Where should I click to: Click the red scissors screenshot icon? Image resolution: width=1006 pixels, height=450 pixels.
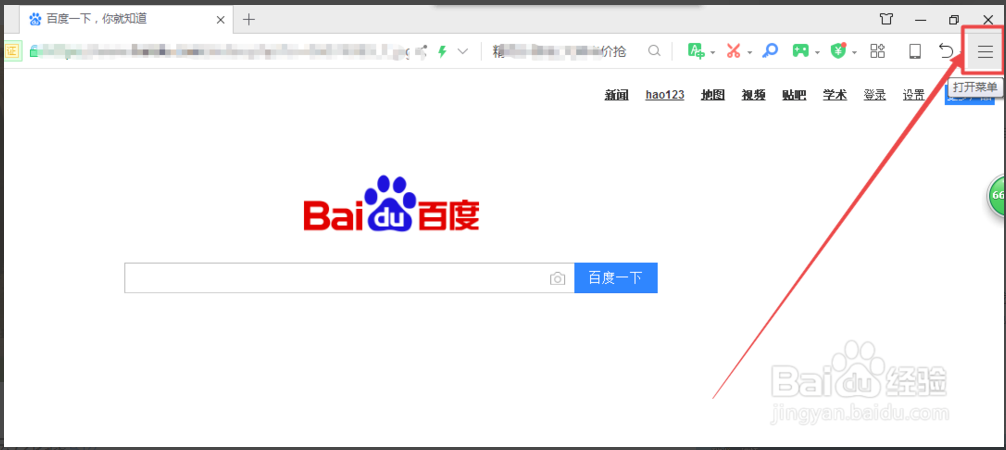[x=733, y=51]
